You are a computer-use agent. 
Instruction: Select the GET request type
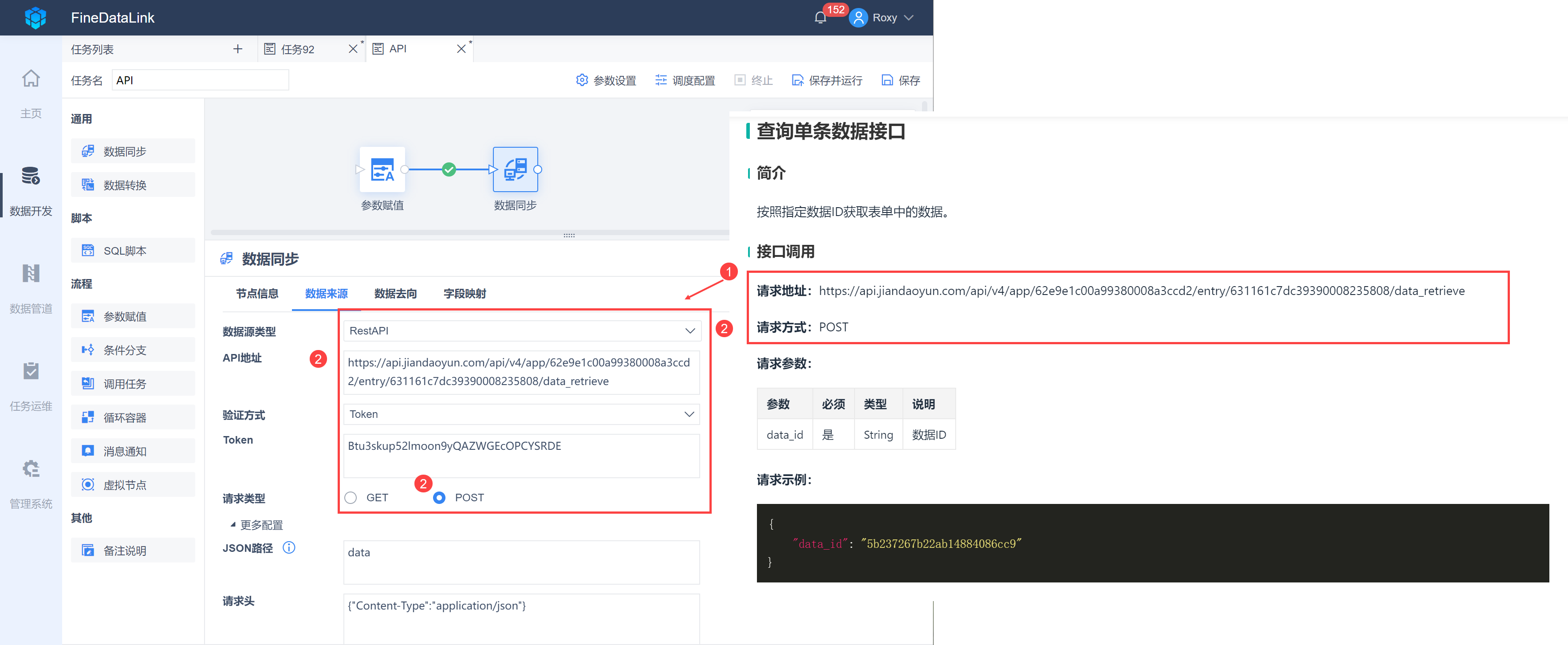[x=351, y=498]
